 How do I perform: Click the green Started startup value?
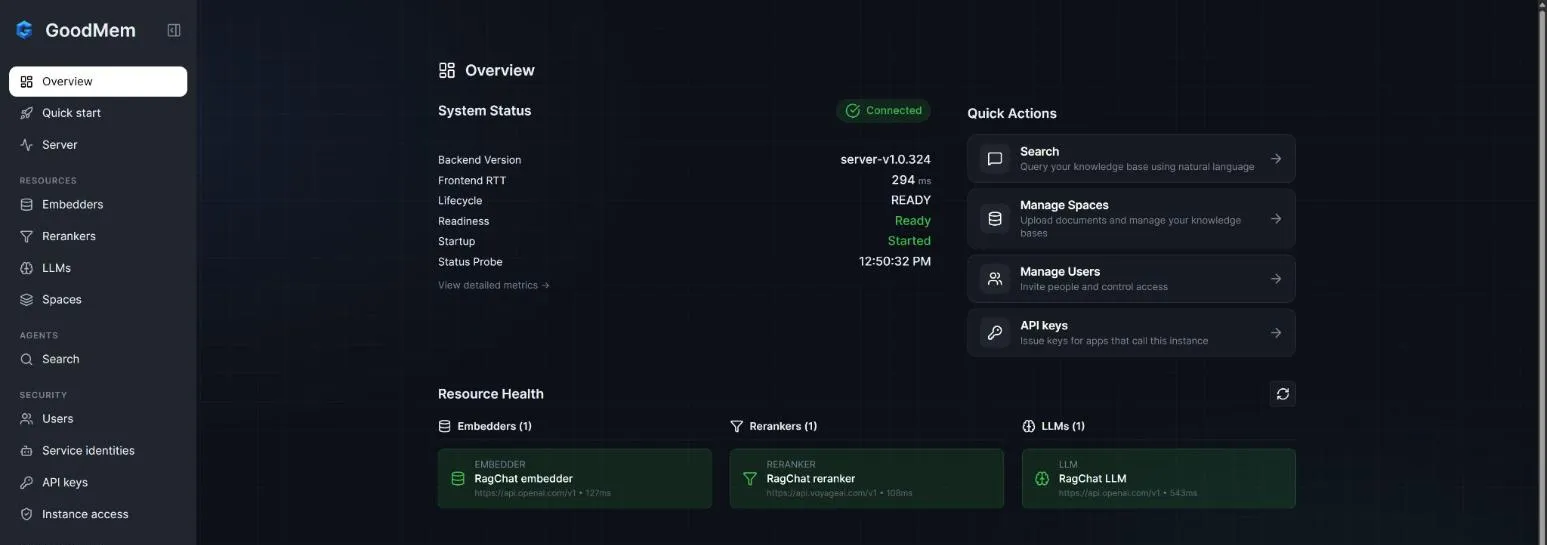(909, 241)
